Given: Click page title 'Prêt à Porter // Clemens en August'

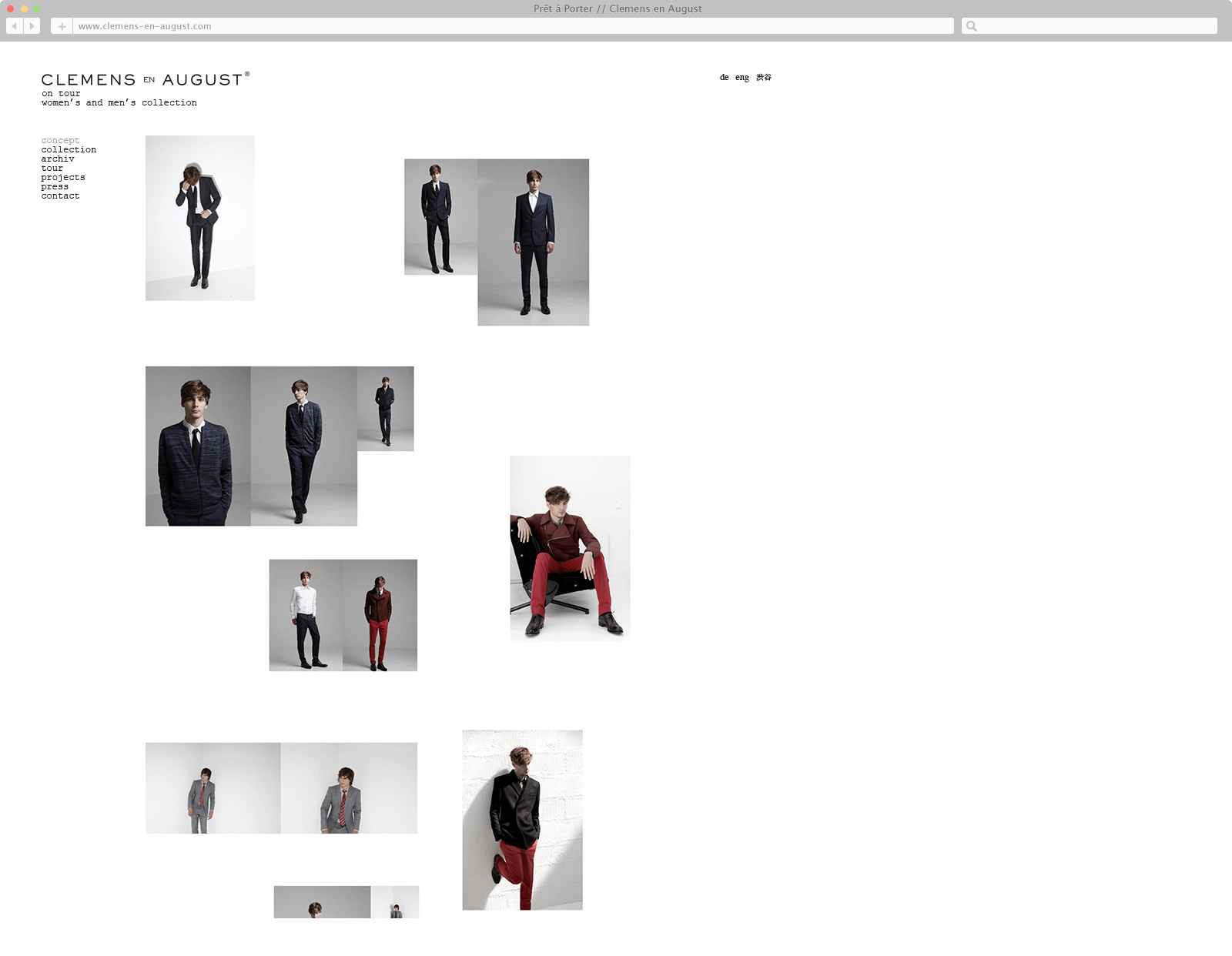Looking at the screenshot, I should pyautogui.click(x=618, y=8).
